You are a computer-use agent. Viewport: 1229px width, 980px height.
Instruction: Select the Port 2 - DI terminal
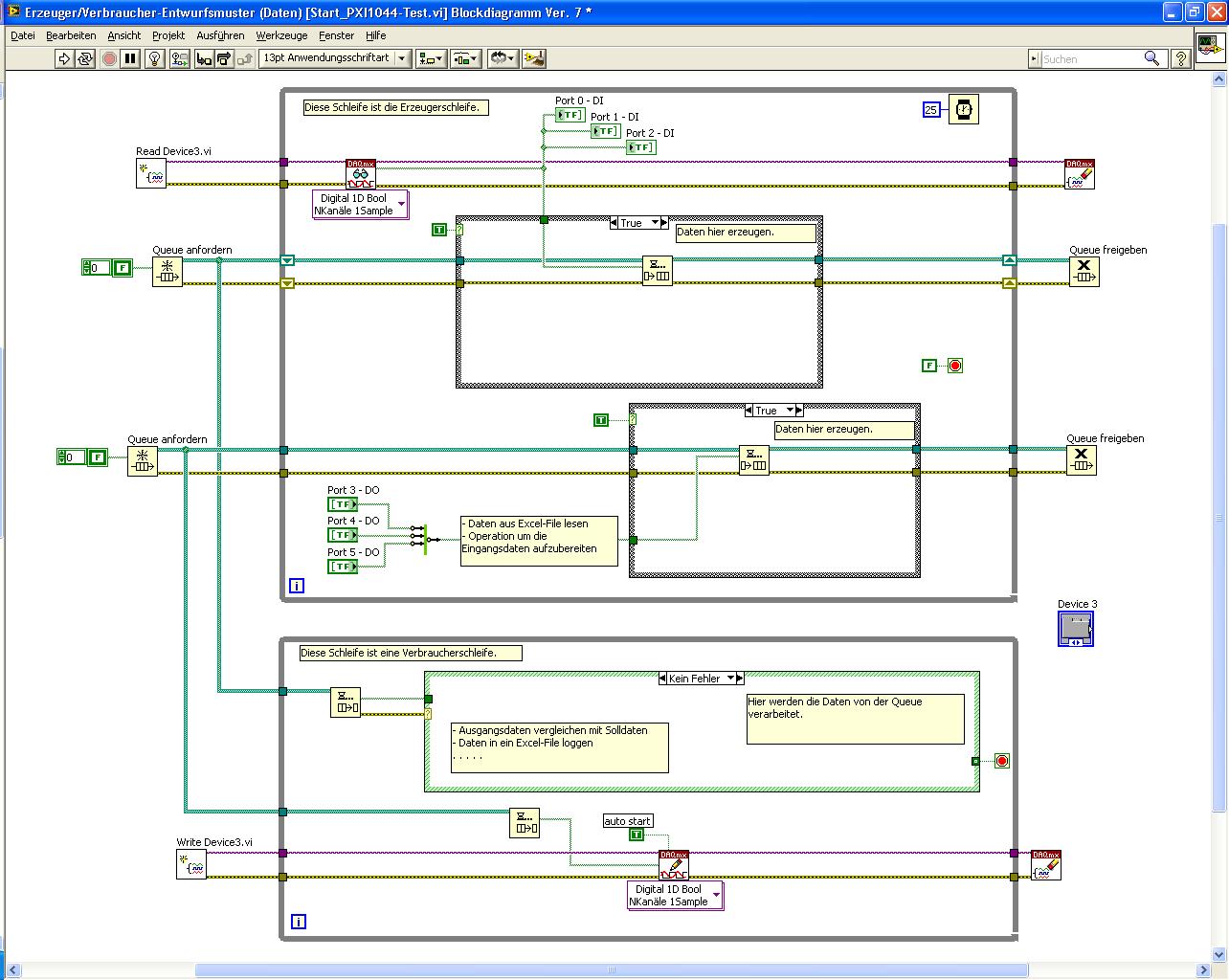(640, 147)
